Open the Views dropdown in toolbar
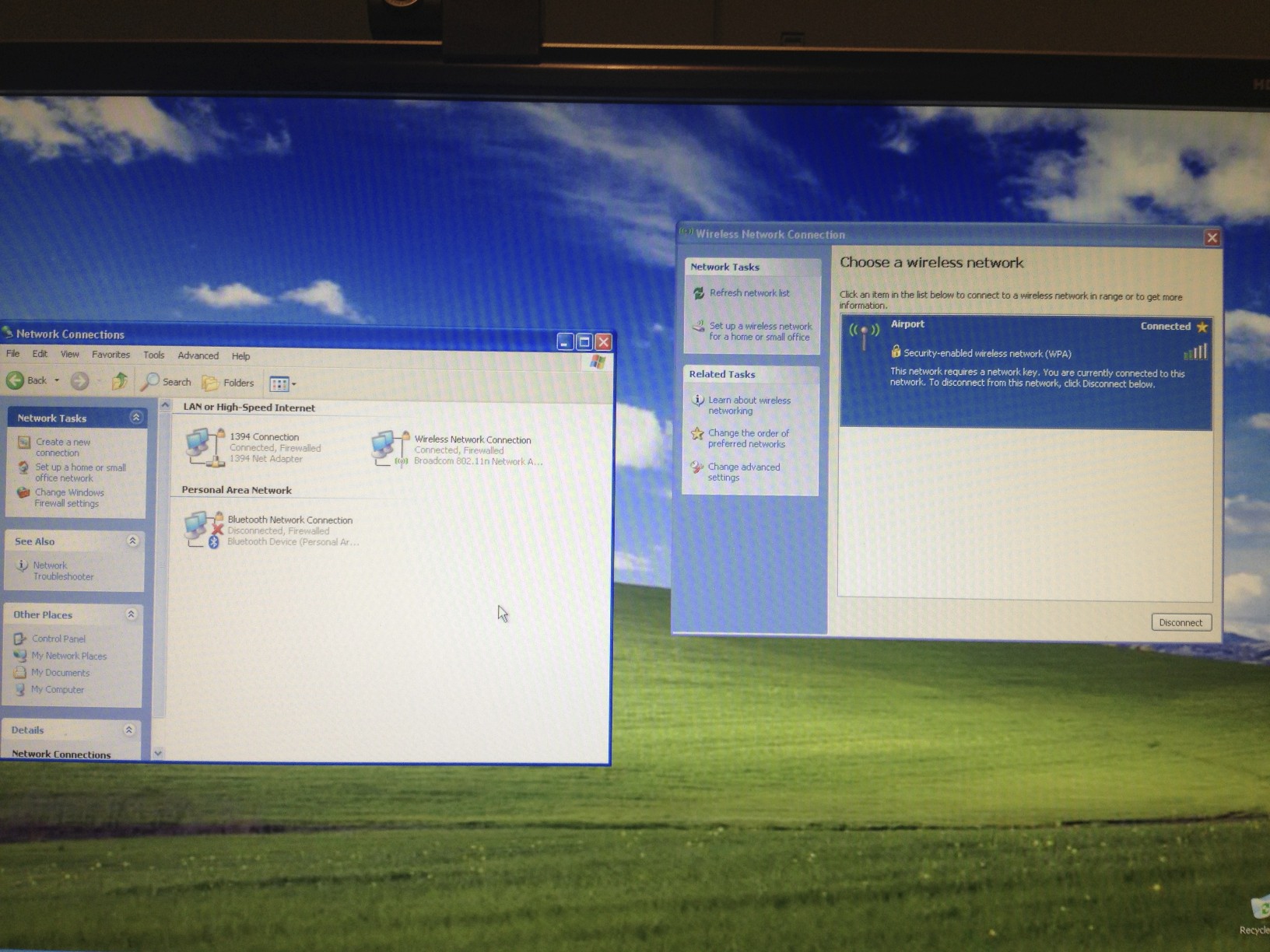This screenshot has height=952, width=1270. [x=282, y=383]
